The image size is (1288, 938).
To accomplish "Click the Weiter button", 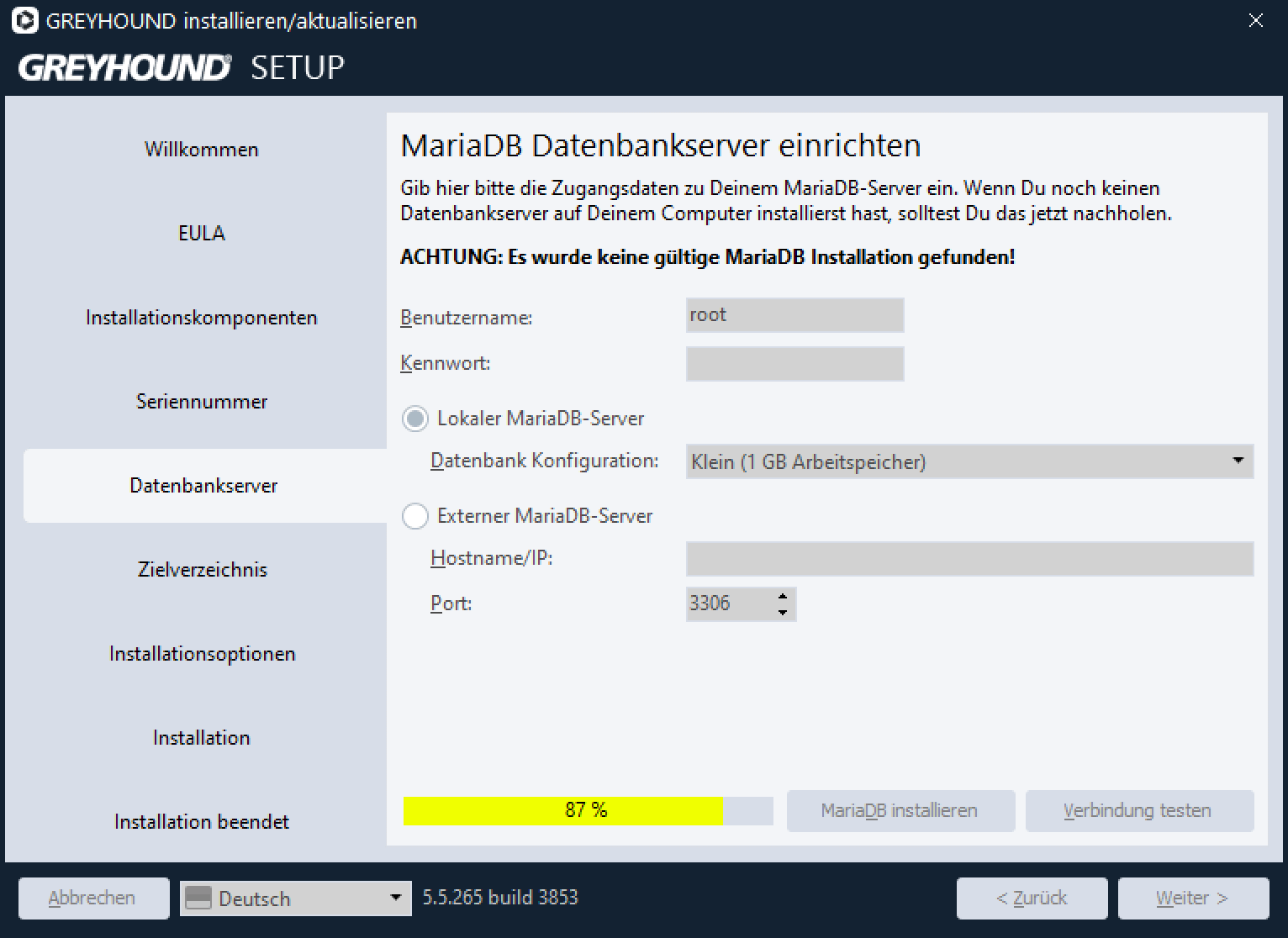I will 1193,898.
